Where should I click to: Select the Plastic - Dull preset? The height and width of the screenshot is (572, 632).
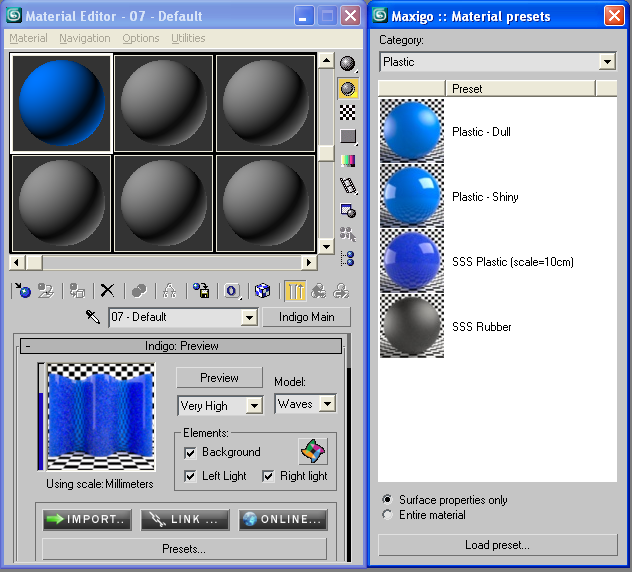497,131
